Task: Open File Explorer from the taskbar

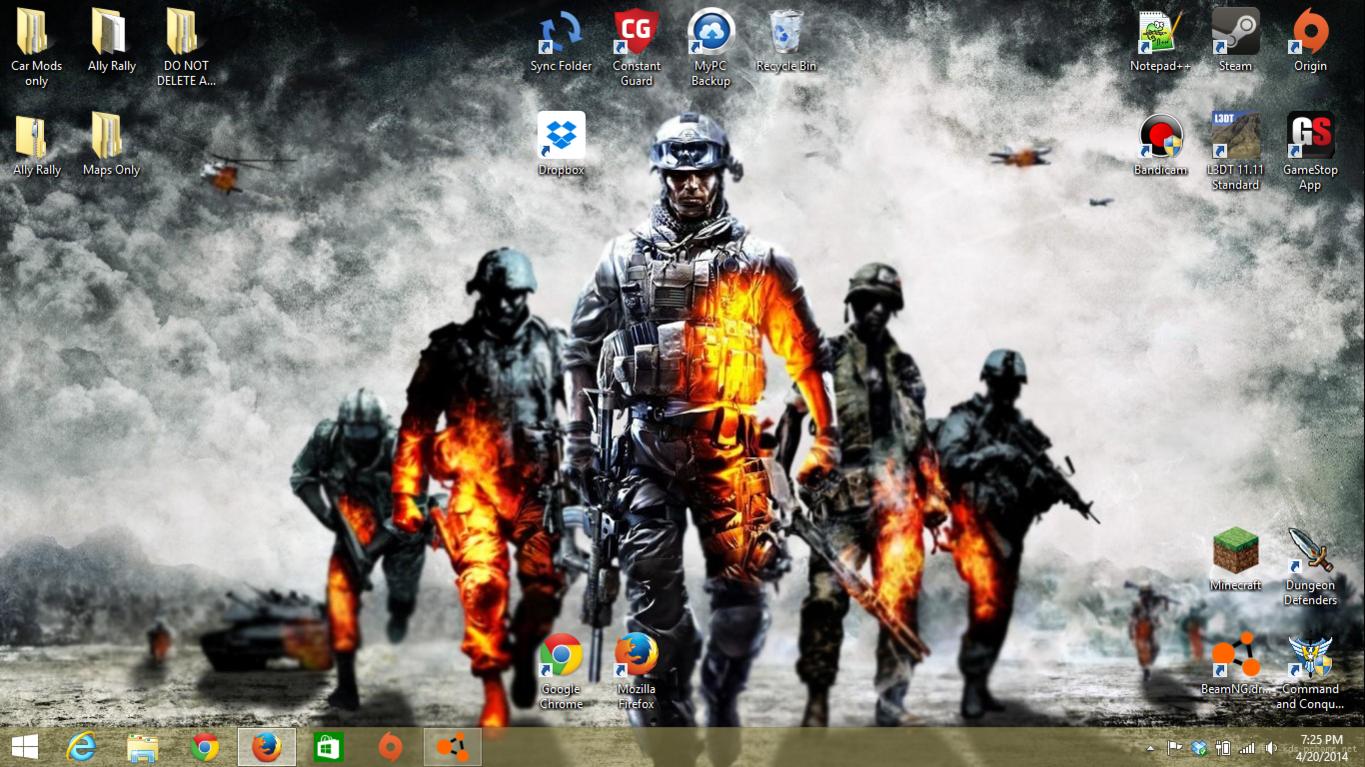Action: 143,747
